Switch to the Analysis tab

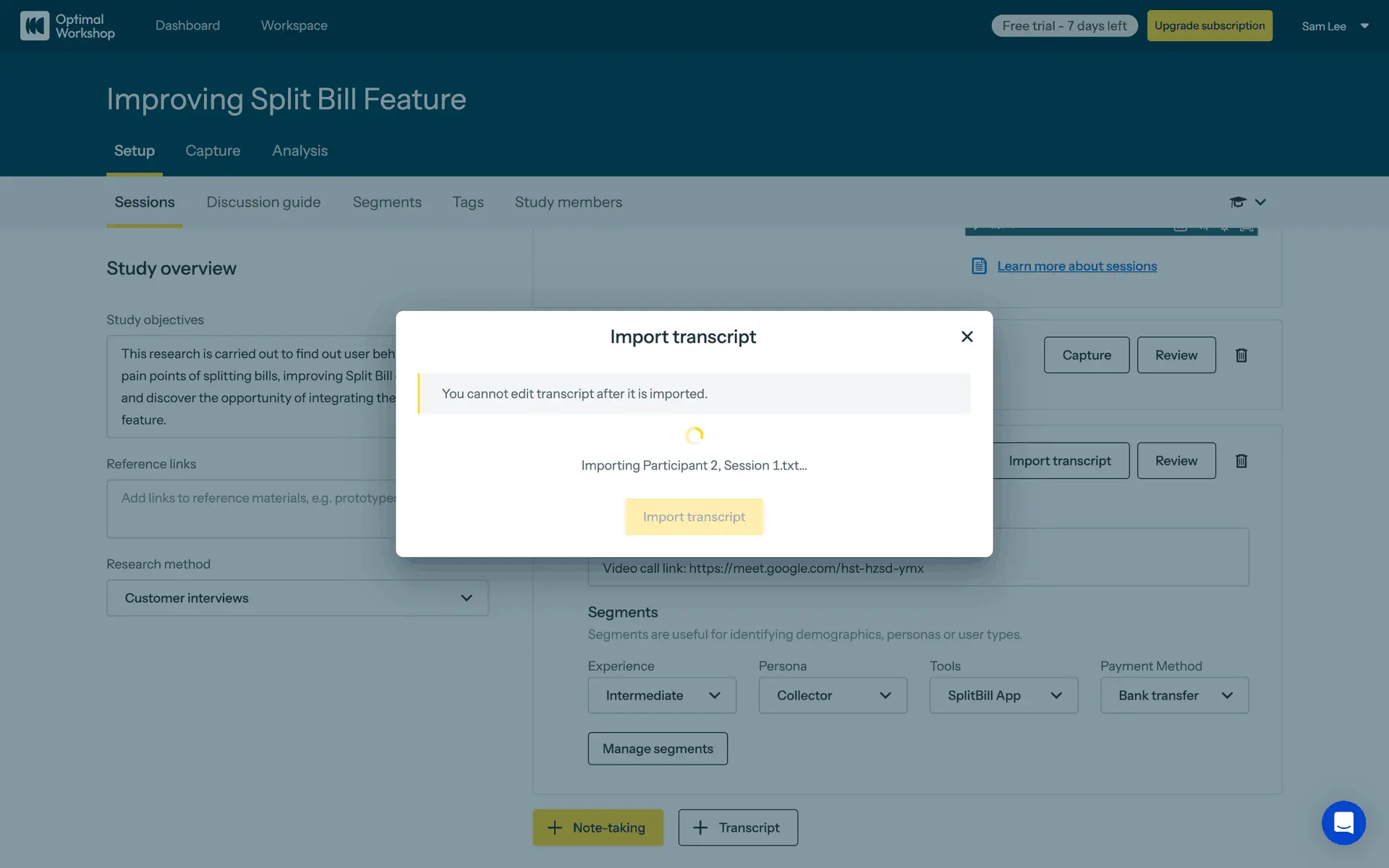(300, 150)
